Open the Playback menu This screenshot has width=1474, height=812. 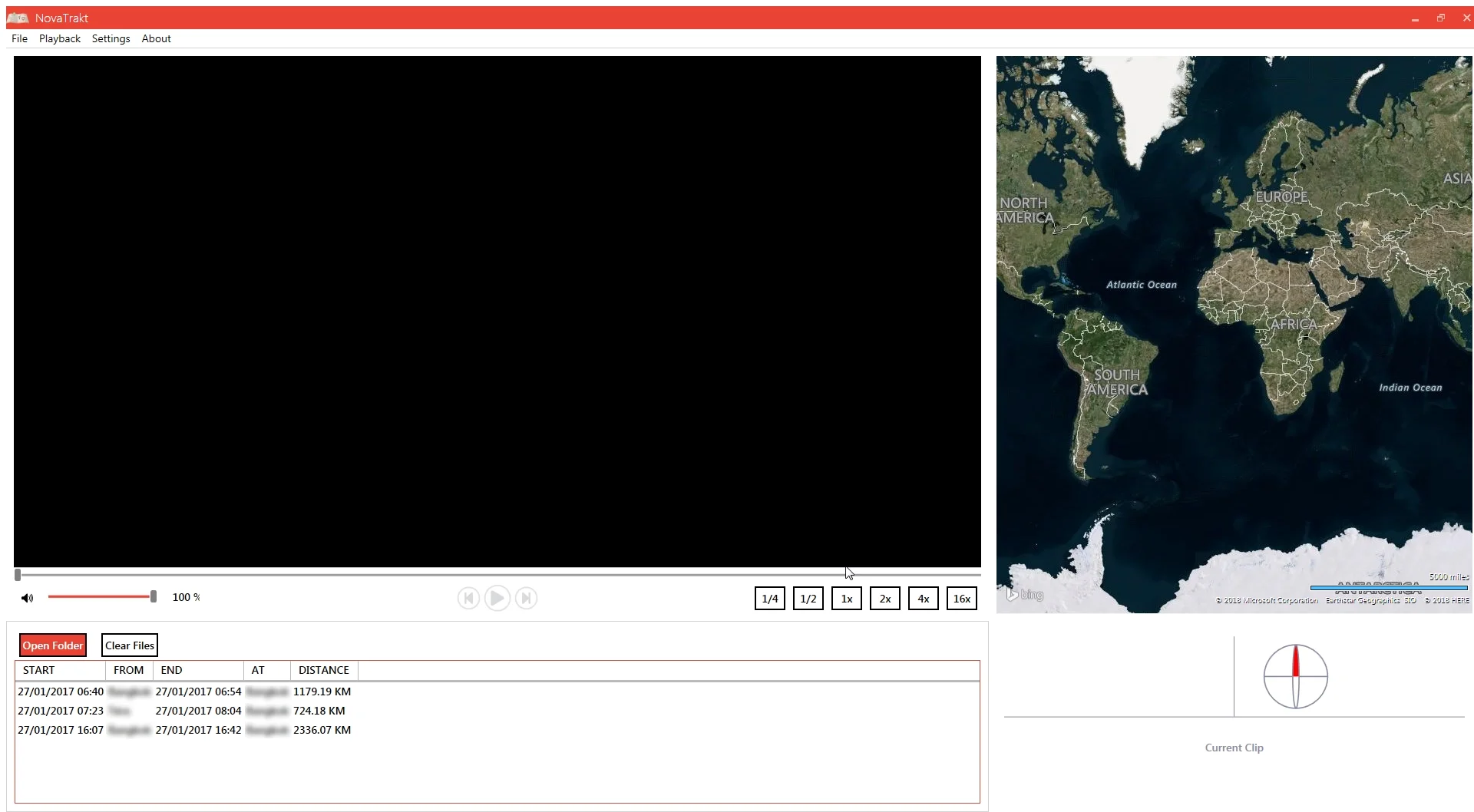pos(60,38)
